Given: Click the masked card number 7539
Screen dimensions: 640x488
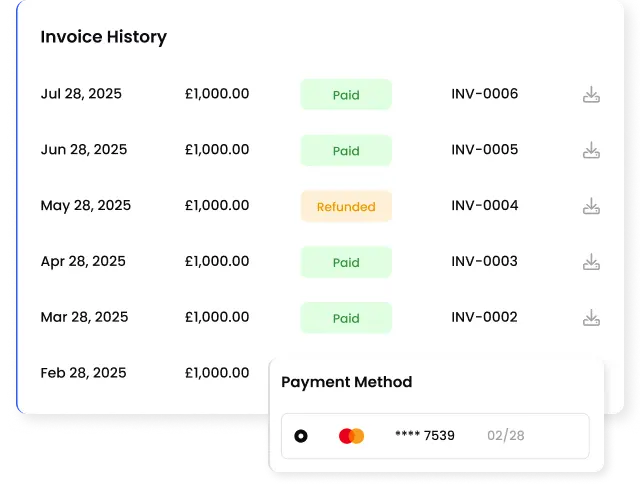Looking at the screenshot, I should click(x=424, y=436).
